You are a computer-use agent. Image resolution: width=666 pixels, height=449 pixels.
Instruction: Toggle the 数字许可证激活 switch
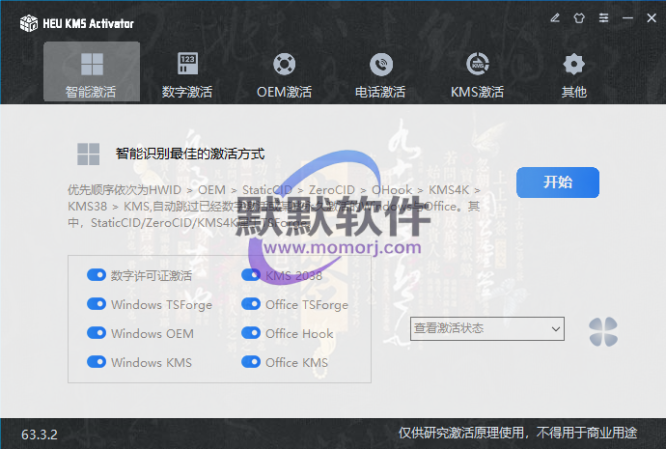coord(97,275)
